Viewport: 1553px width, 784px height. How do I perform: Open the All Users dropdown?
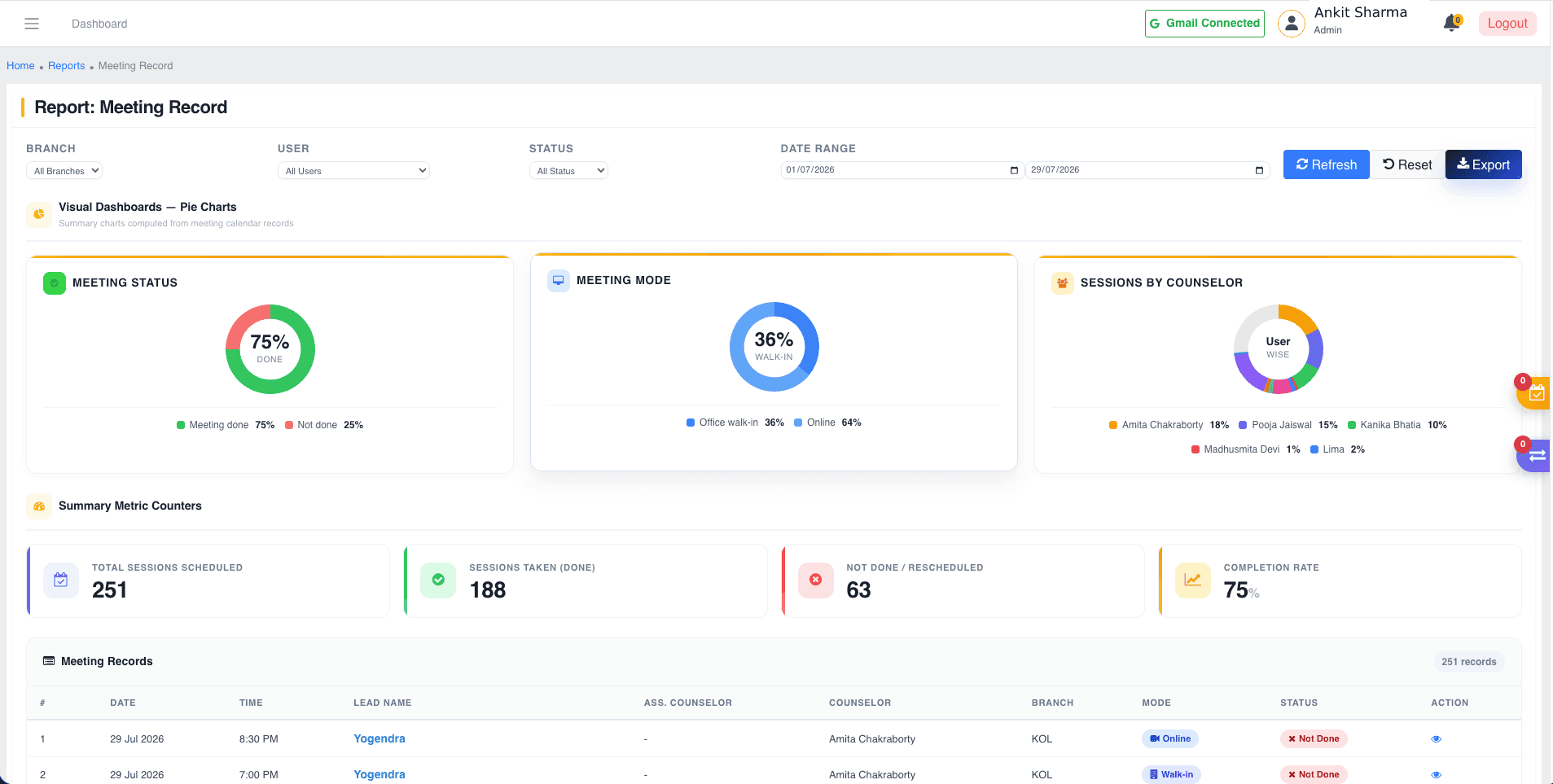(353, 171)
